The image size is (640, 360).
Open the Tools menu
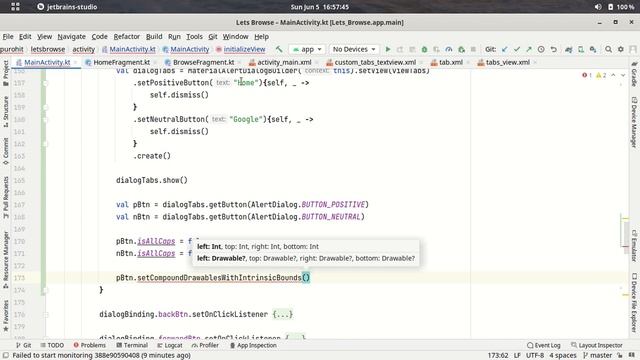pos(194,37)
